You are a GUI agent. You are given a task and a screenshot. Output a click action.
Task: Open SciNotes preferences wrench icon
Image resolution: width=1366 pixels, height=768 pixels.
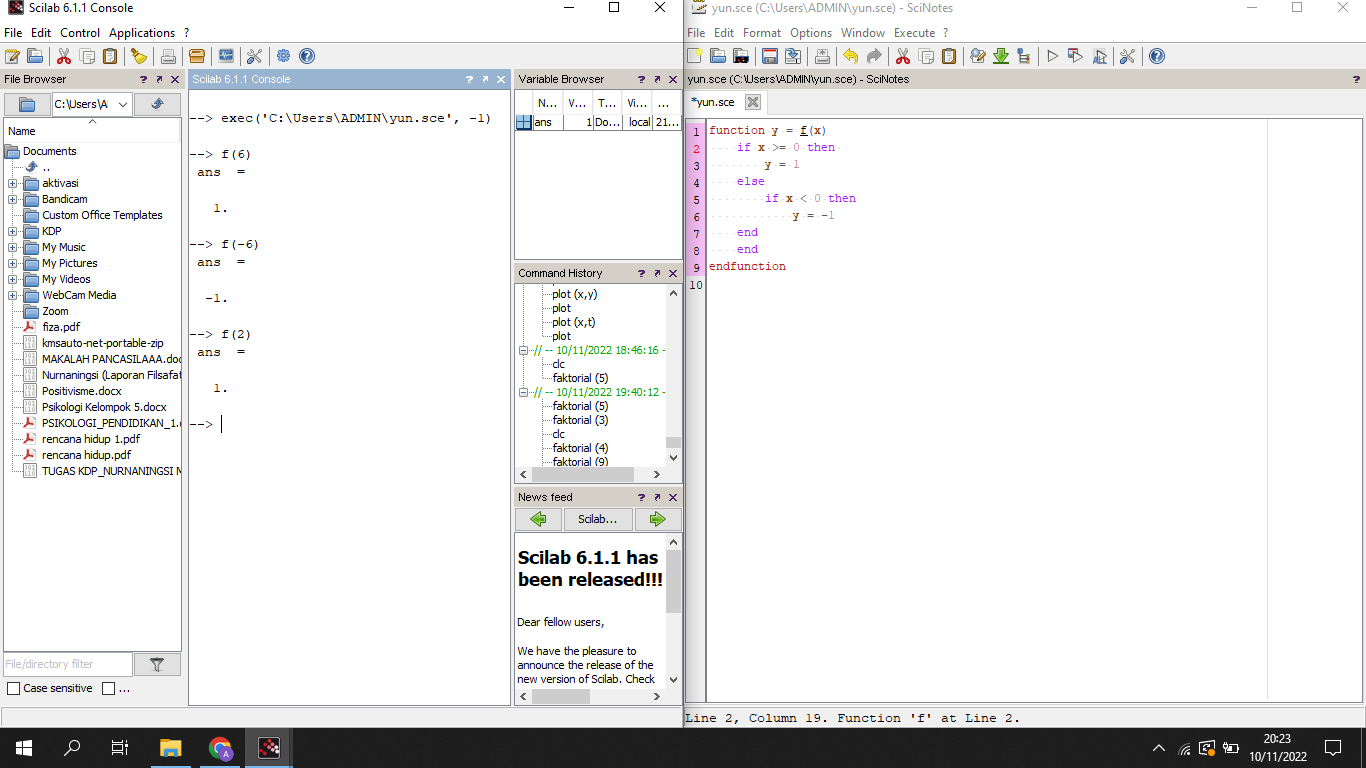click(1127, 56)
